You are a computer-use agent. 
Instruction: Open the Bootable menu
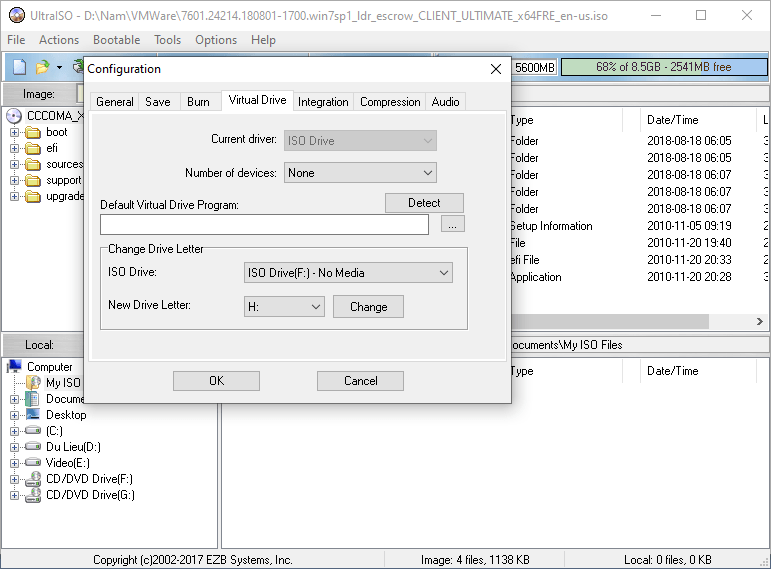tap(117, 40)
